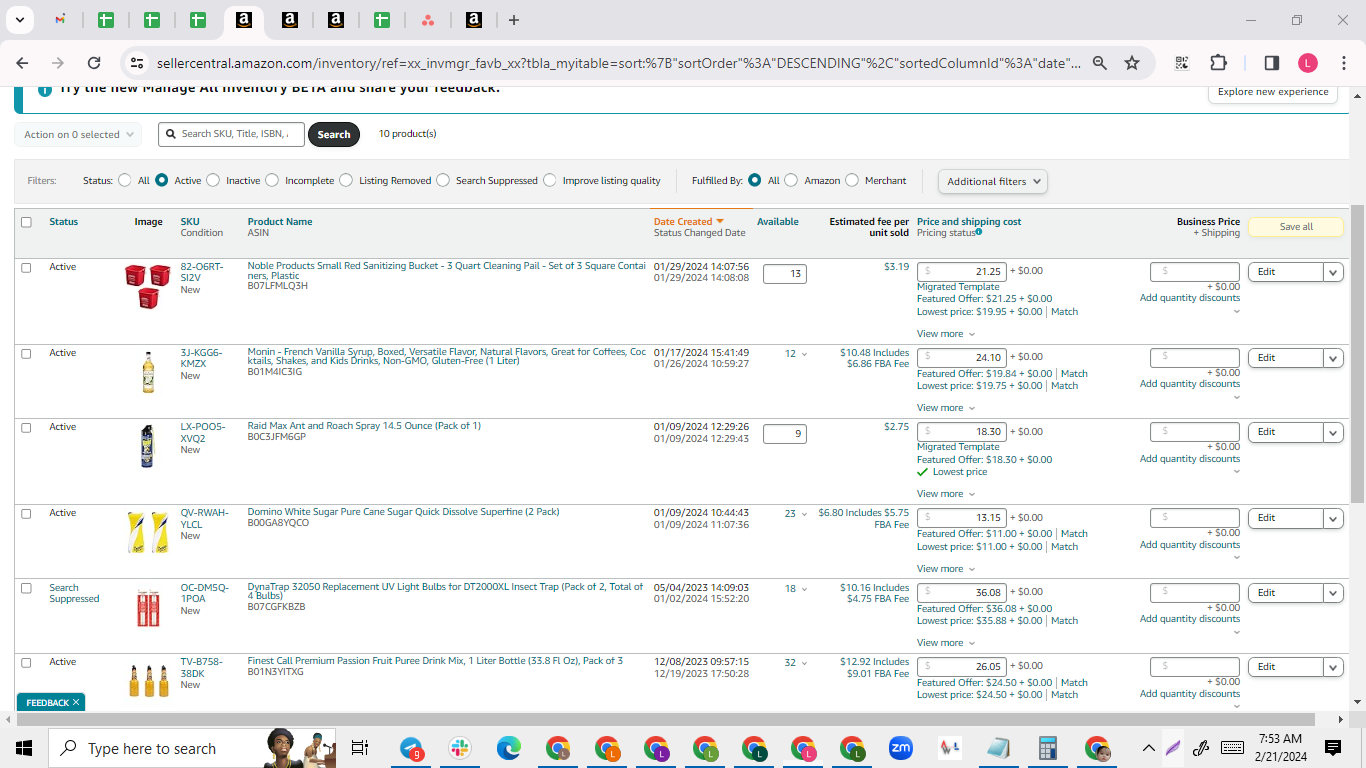Viewport: 1366px width, 768px height.
Task: Open Slack from the taskbar
Action: point(460,748)
